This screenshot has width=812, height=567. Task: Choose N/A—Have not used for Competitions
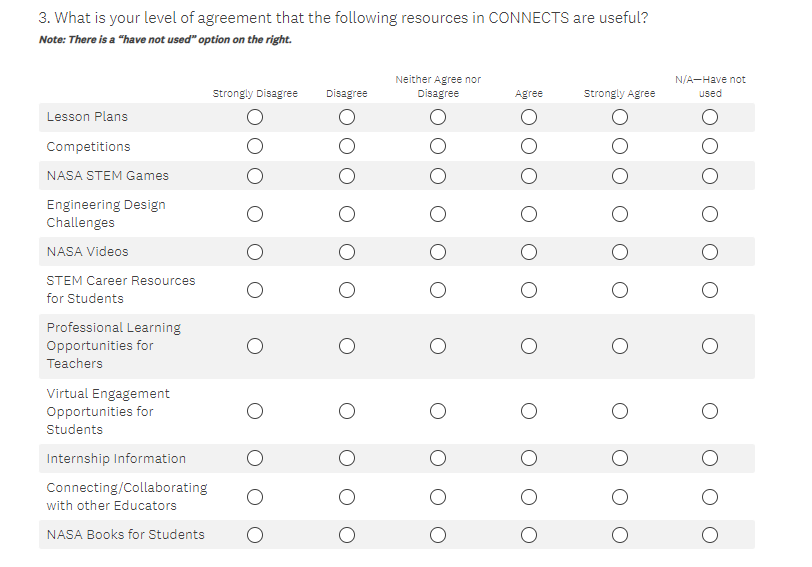point(710,147)
